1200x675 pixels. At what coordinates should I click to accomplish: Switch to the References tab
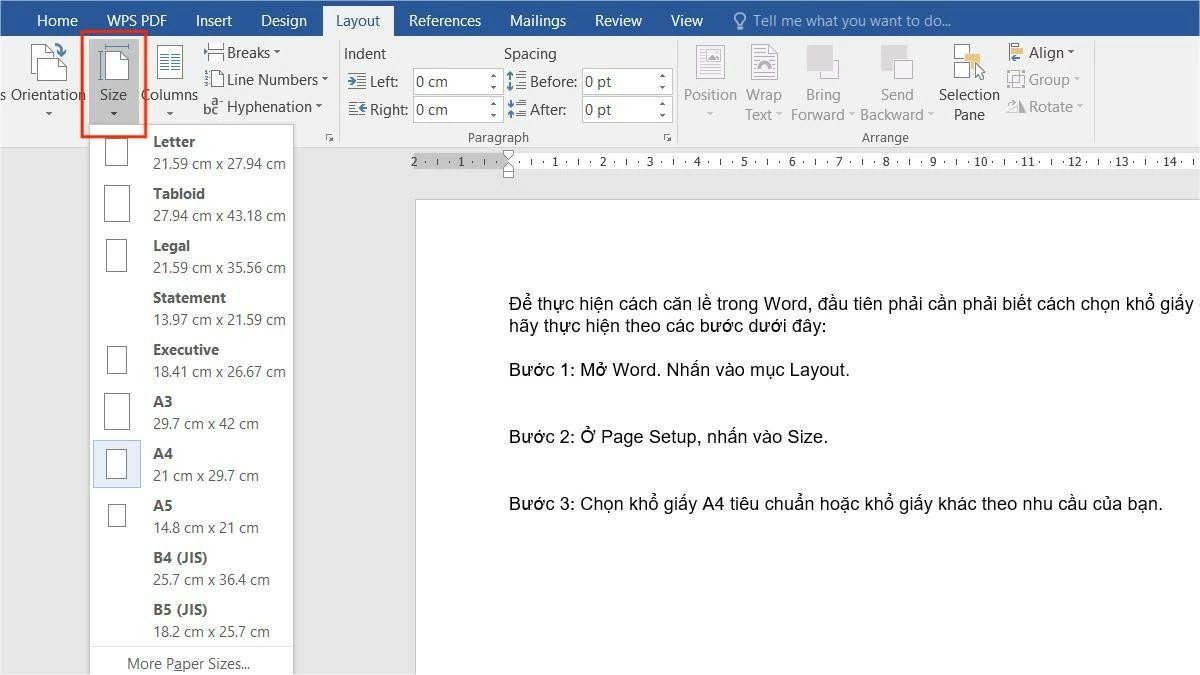coord(445,20)
